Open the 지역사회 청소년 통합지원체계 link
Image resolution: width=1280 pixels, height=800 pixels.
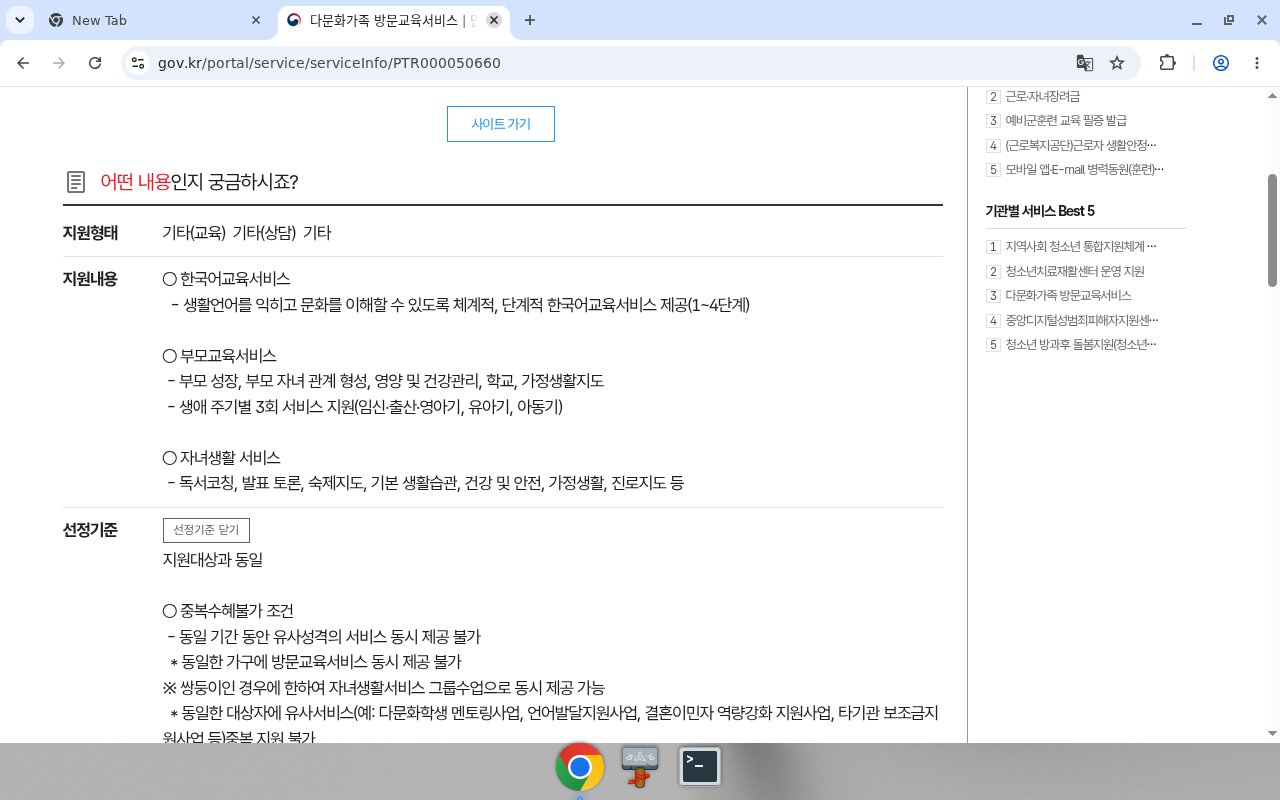click(x=1081, y=246)
